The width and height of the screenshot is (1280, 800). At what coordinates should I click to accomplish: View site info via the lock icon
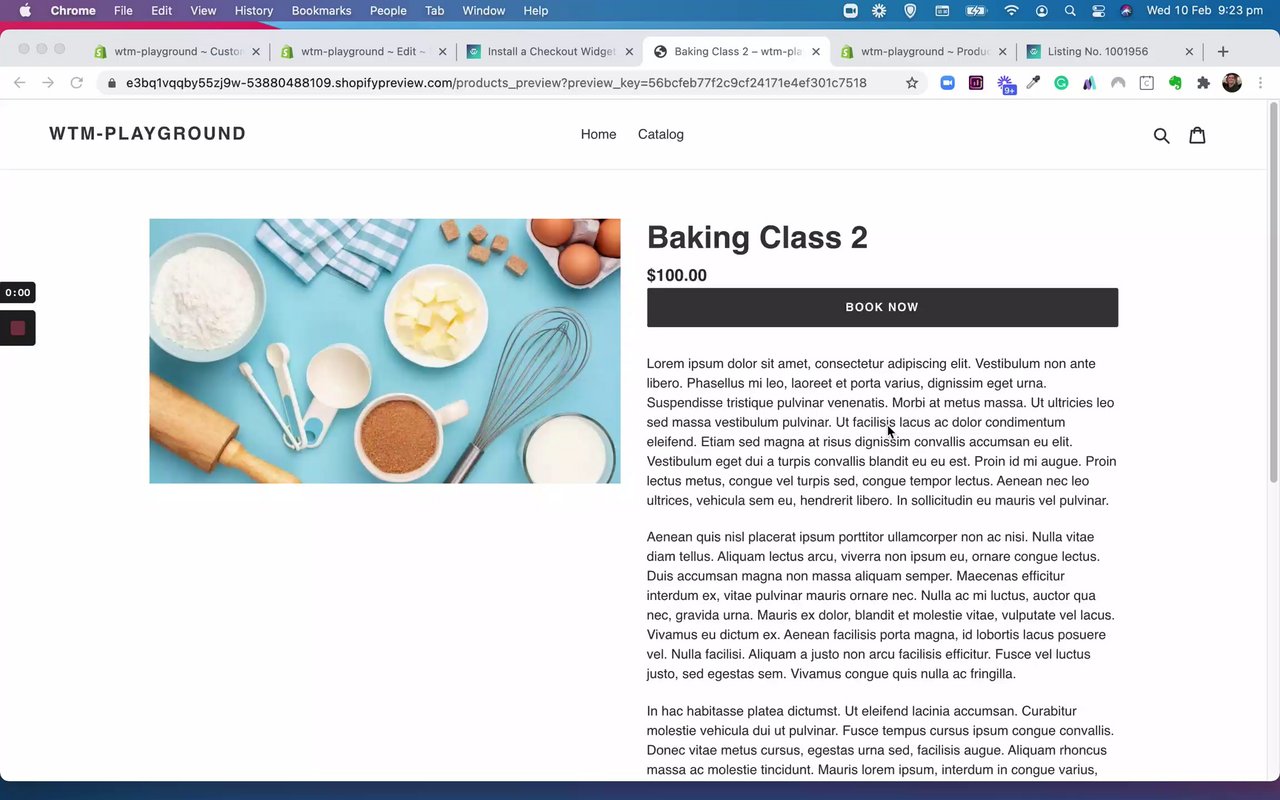111,83
